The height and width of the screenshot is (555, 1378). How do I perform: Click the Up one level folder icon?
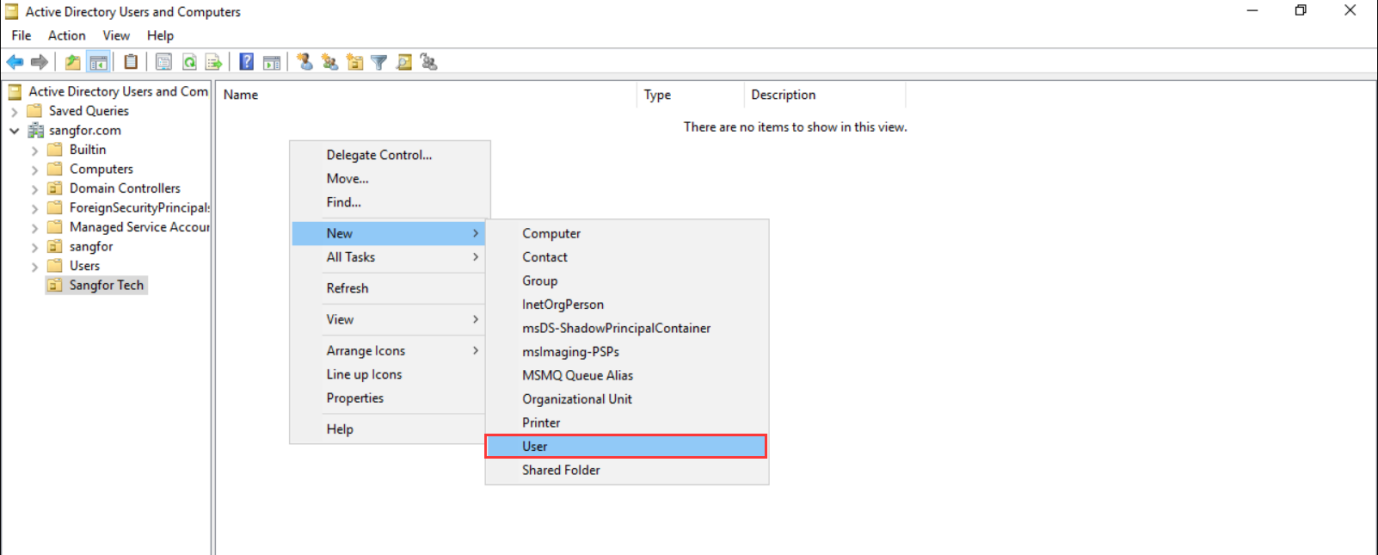[x=73, y=62]
